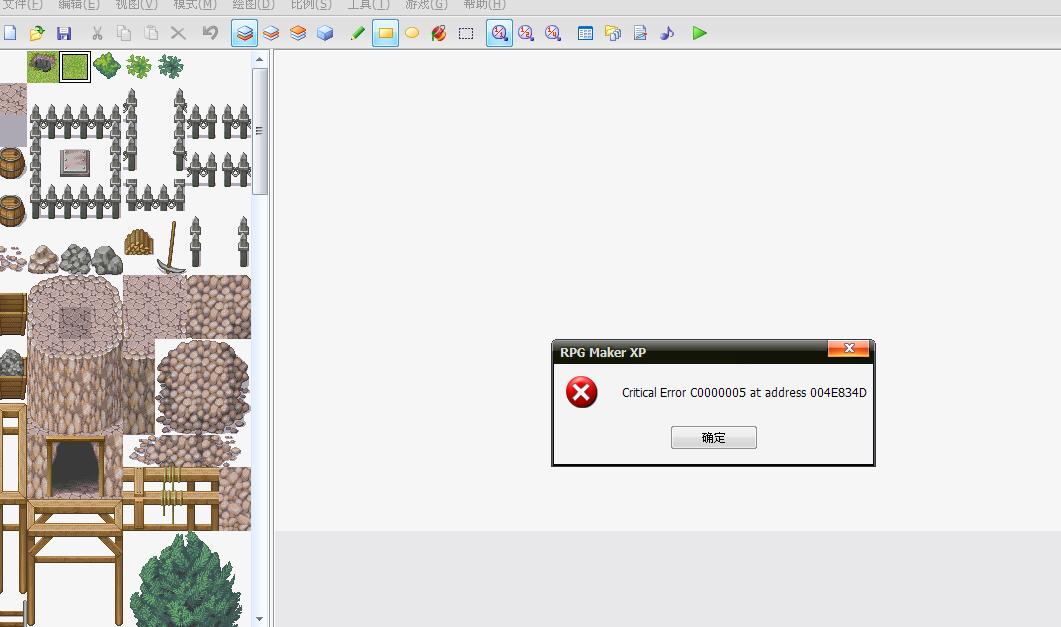Click the Delete X icon in the toolbar

178,33
